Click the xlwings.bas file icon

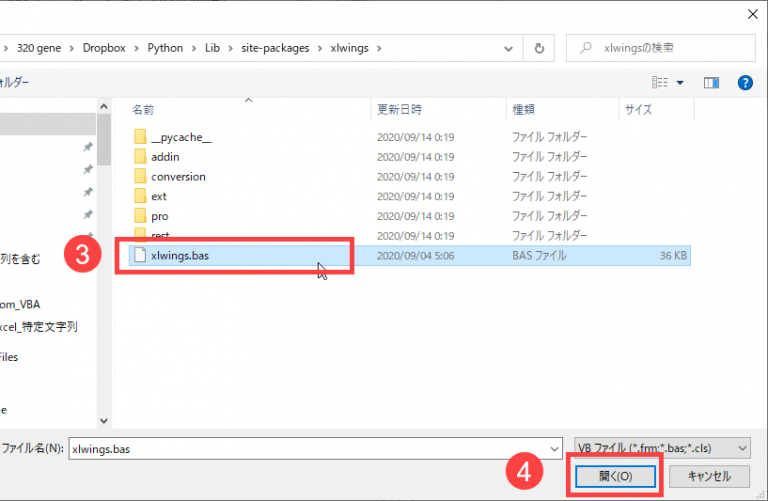click(140, 255)
